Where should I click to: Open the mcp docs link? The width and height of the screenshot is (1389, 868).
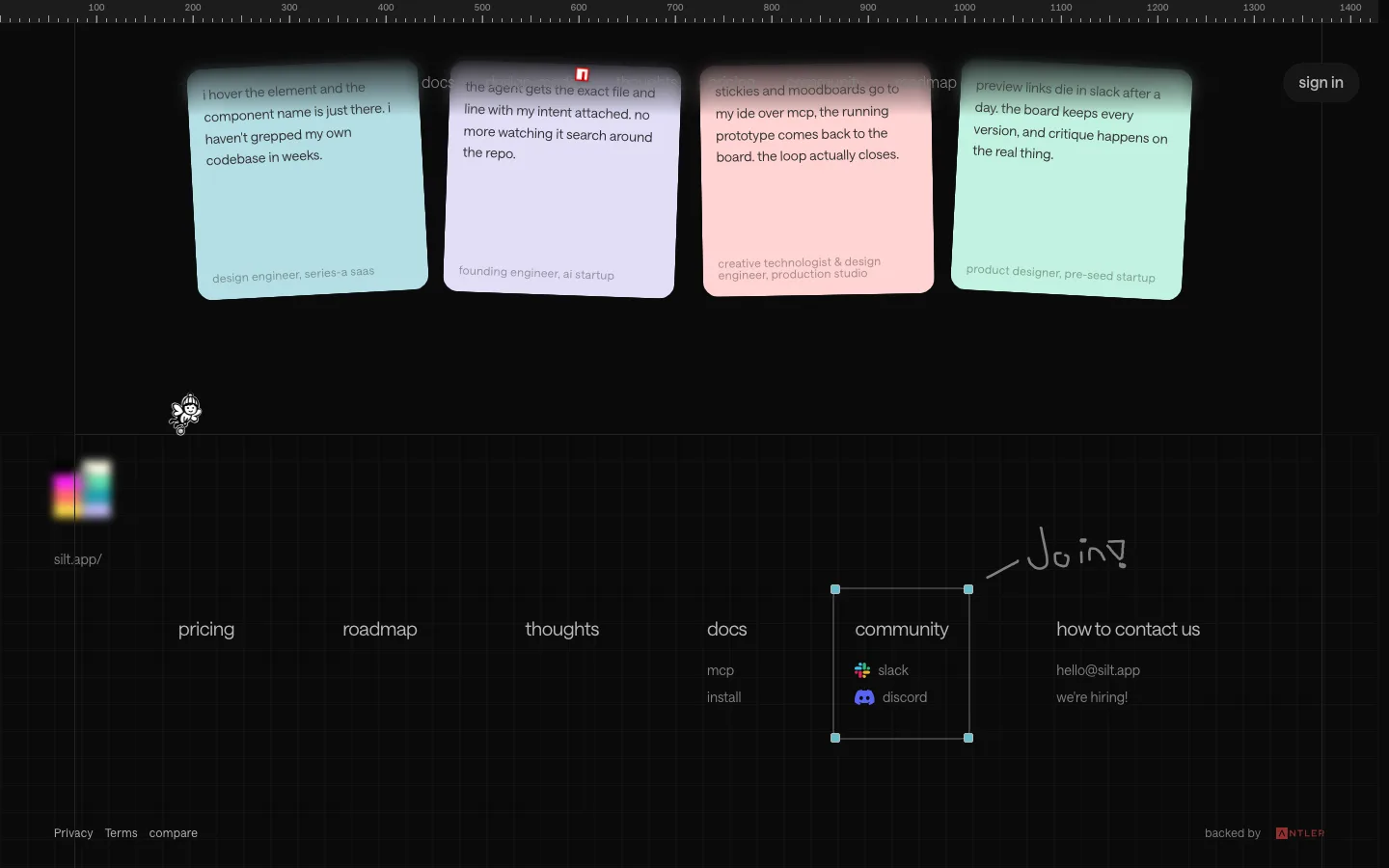(721, 670)
